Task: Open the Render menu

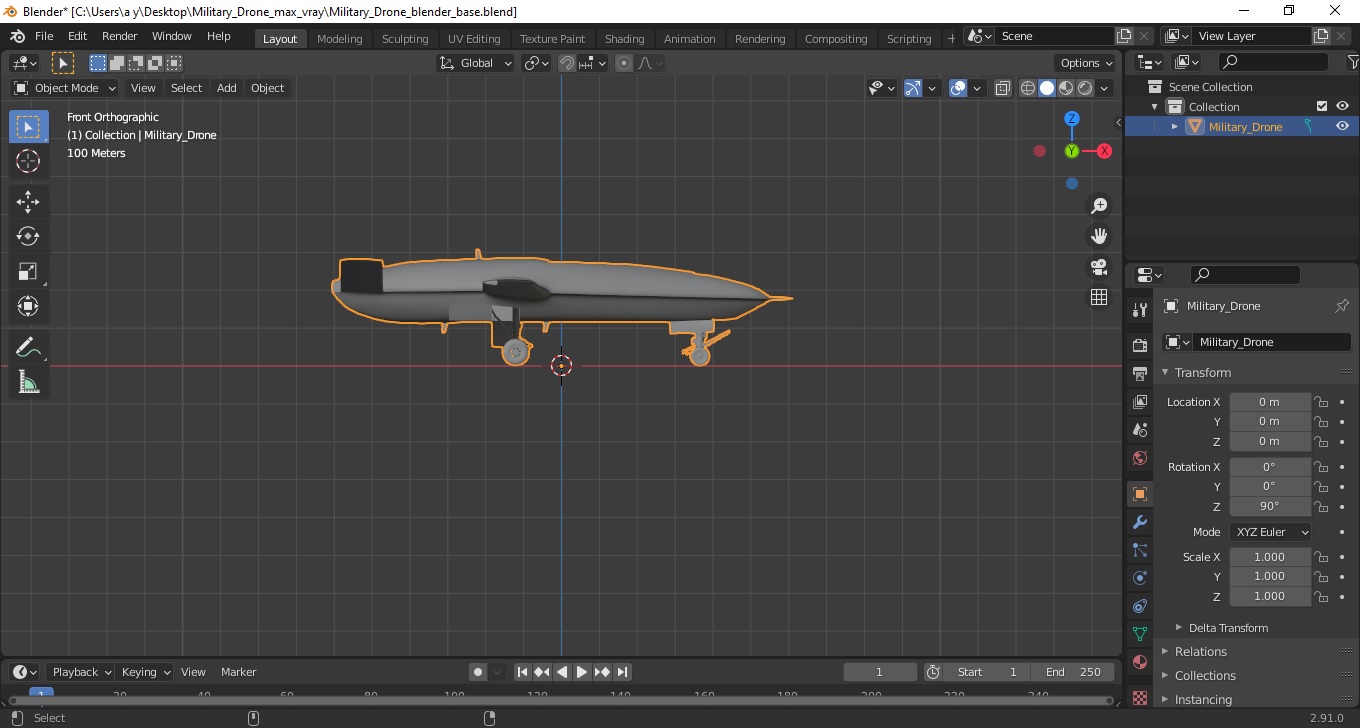Action: pos(120,36)
